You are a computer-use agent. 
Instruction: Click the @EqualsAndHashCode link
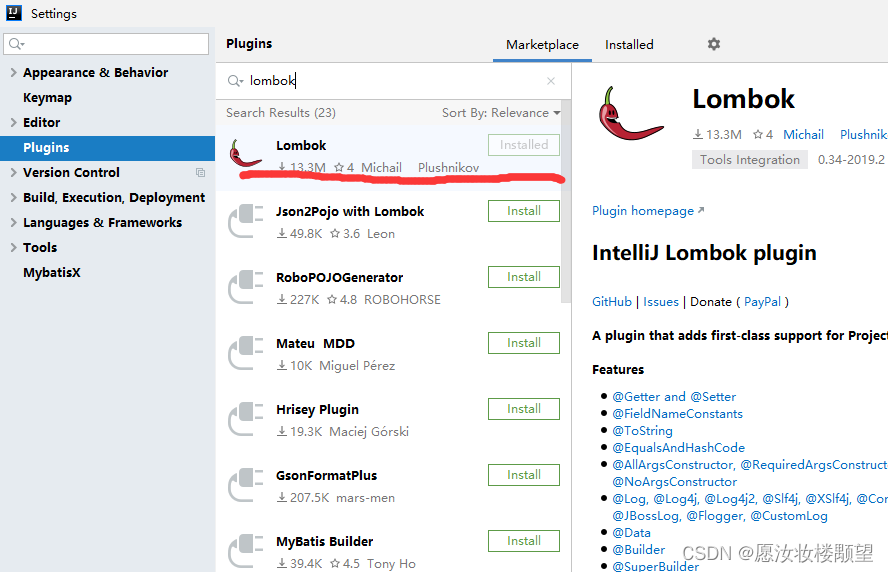678,447
